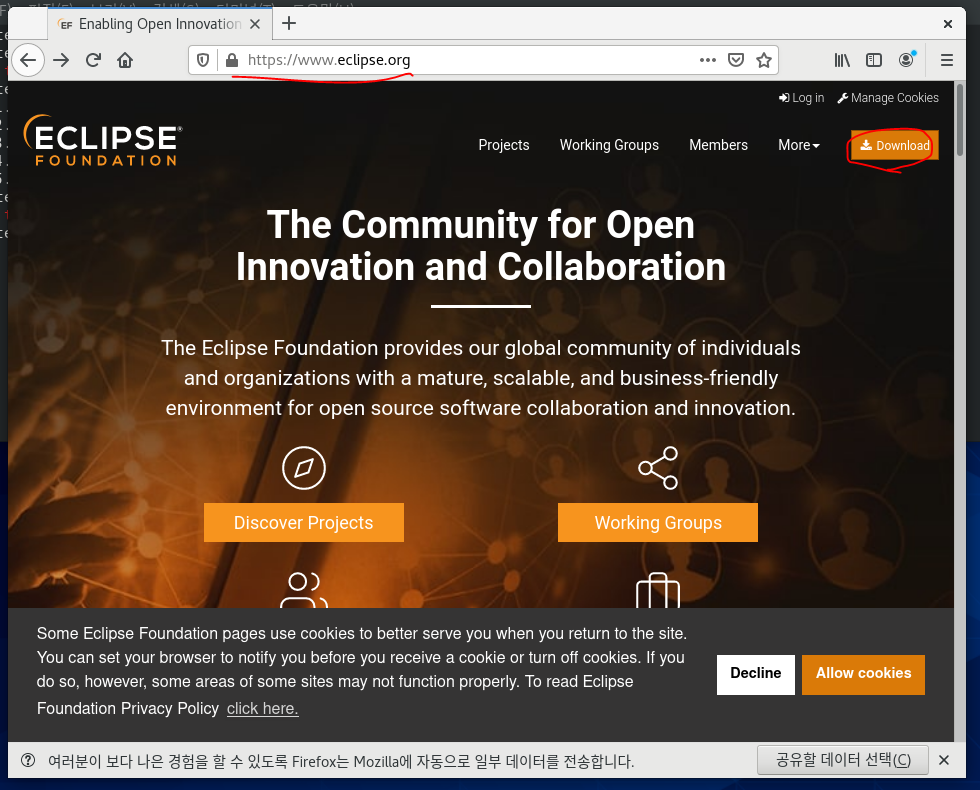Open tracking protection shield icon
This screenshot has height=790, width=980.
[202, 60]
